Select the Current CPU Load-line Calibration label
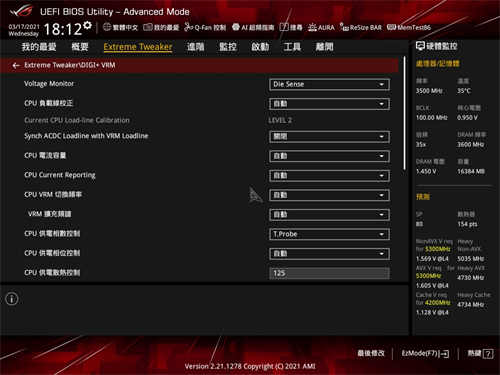The width and height of the screenshot is (500, 375). (x=77, y=120)
